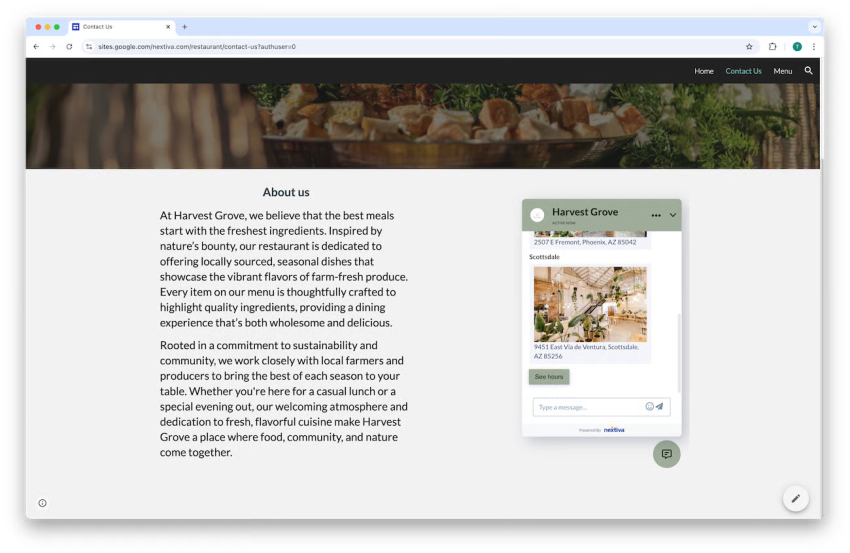
Task: Focus the Type a message field
Action: [x=588, y=407]
